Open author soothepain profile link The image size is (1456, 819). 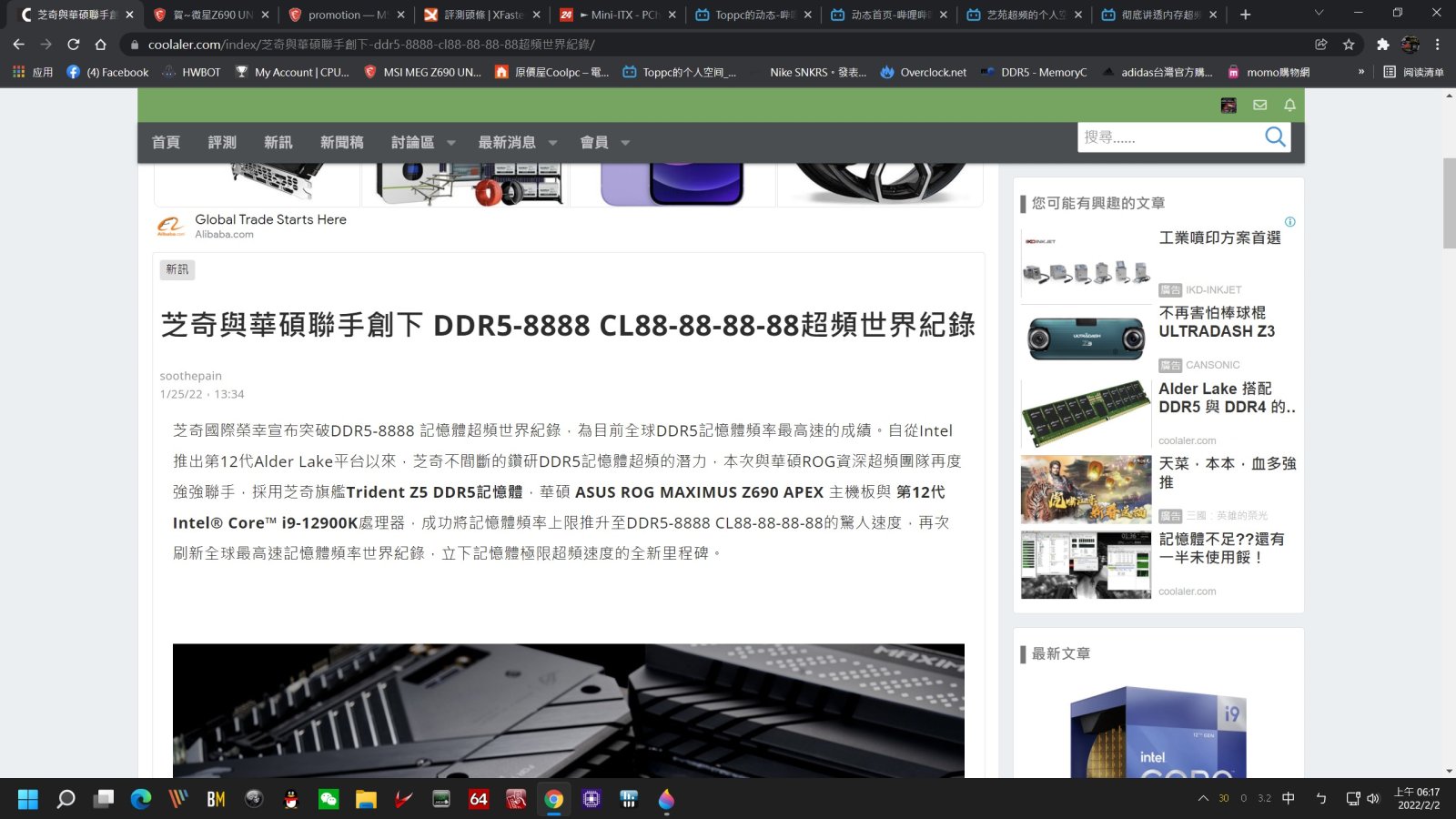(190, 376)
